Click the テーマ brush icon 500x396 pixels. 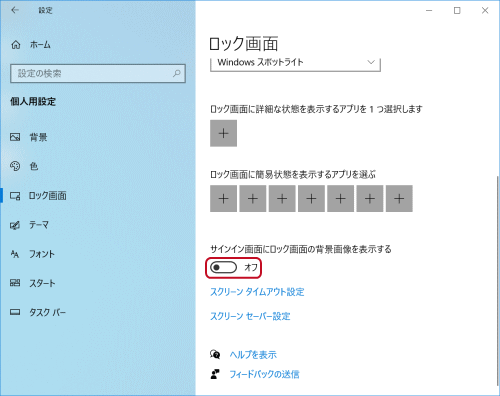(15, 225)
